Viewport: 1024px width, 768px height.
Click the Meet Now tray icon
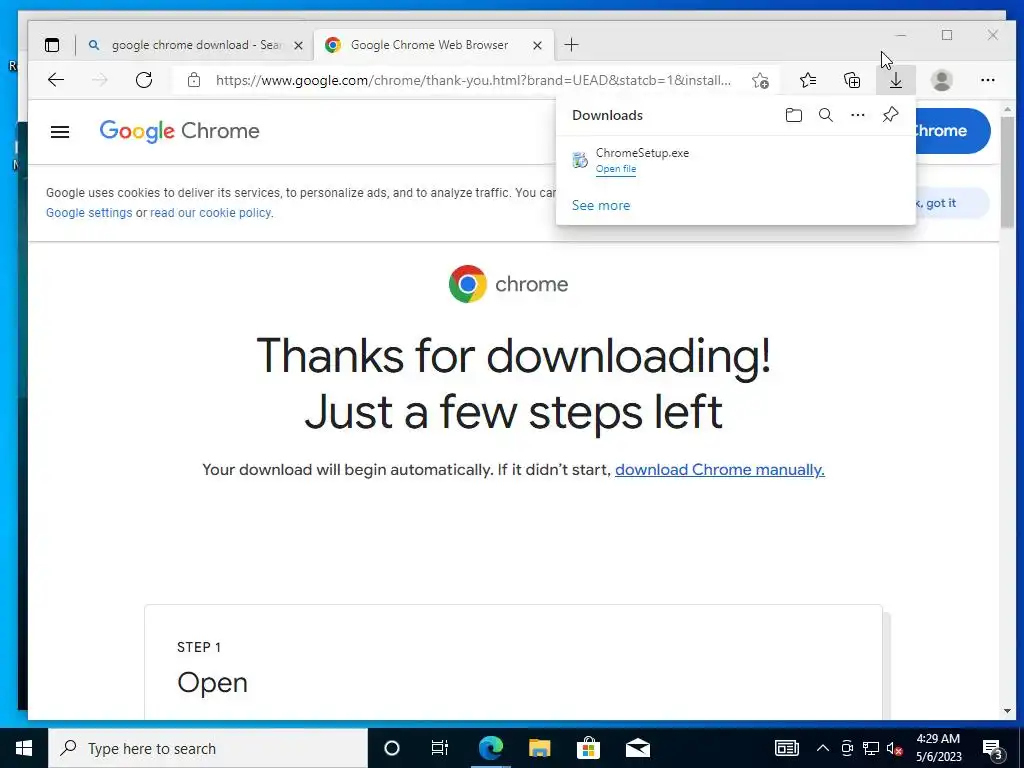click(847, 748)
